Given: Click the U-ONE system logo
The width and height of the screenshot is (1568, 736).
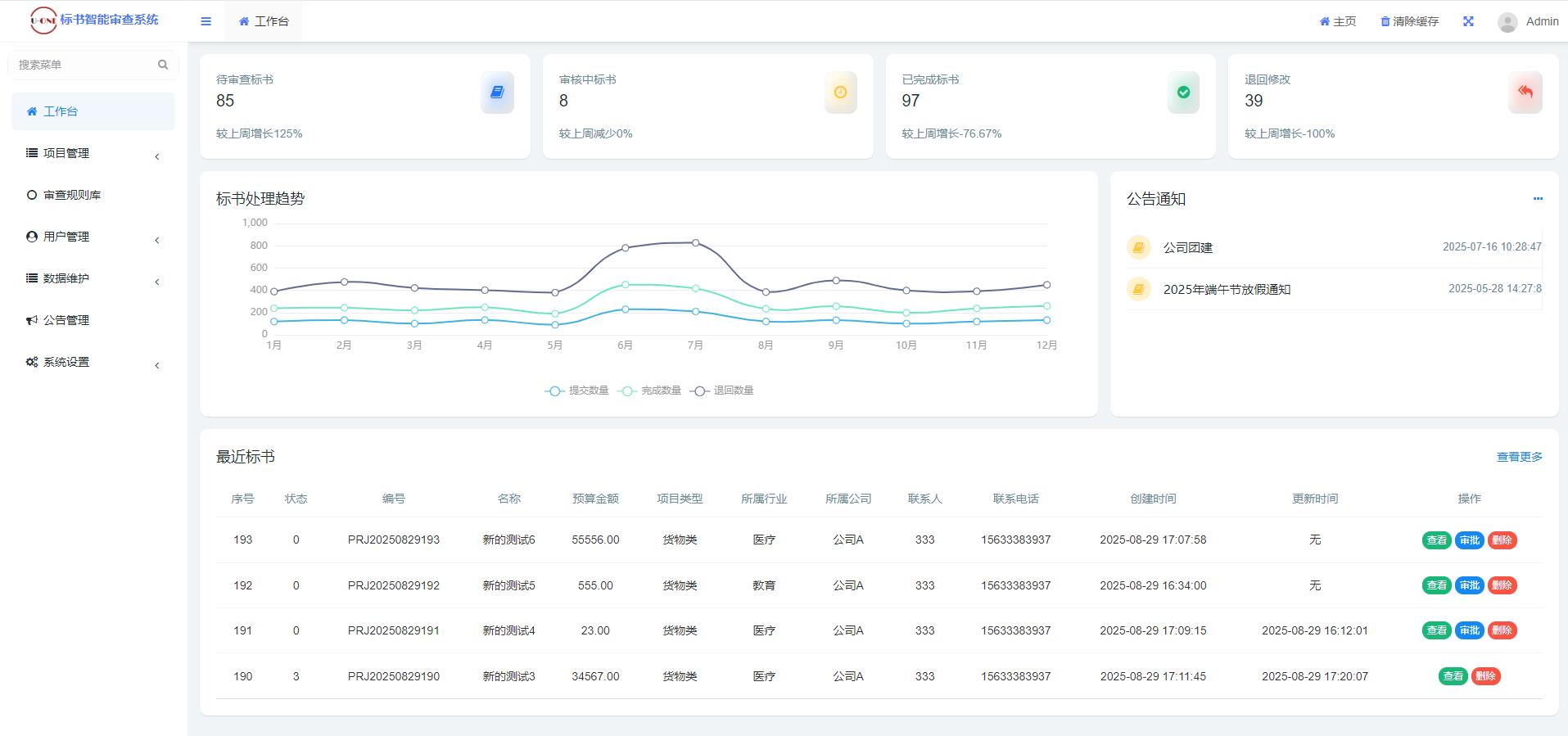Looking at the screenshot, I should (43, 20).
